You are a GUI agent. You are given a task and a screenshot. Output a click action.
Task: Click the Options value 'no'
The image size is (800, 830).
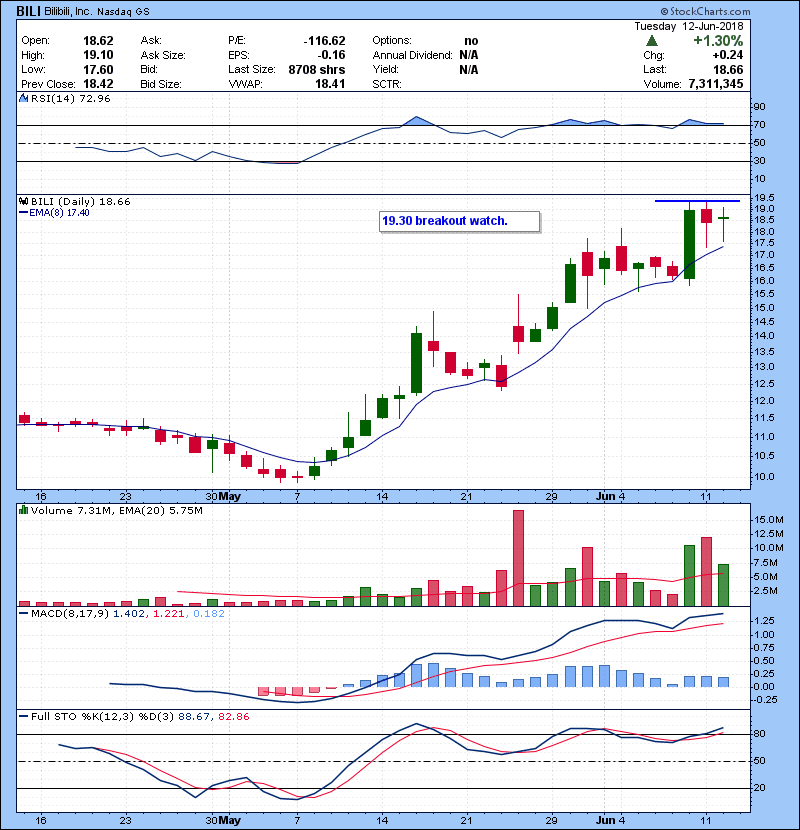pos(471,41)
